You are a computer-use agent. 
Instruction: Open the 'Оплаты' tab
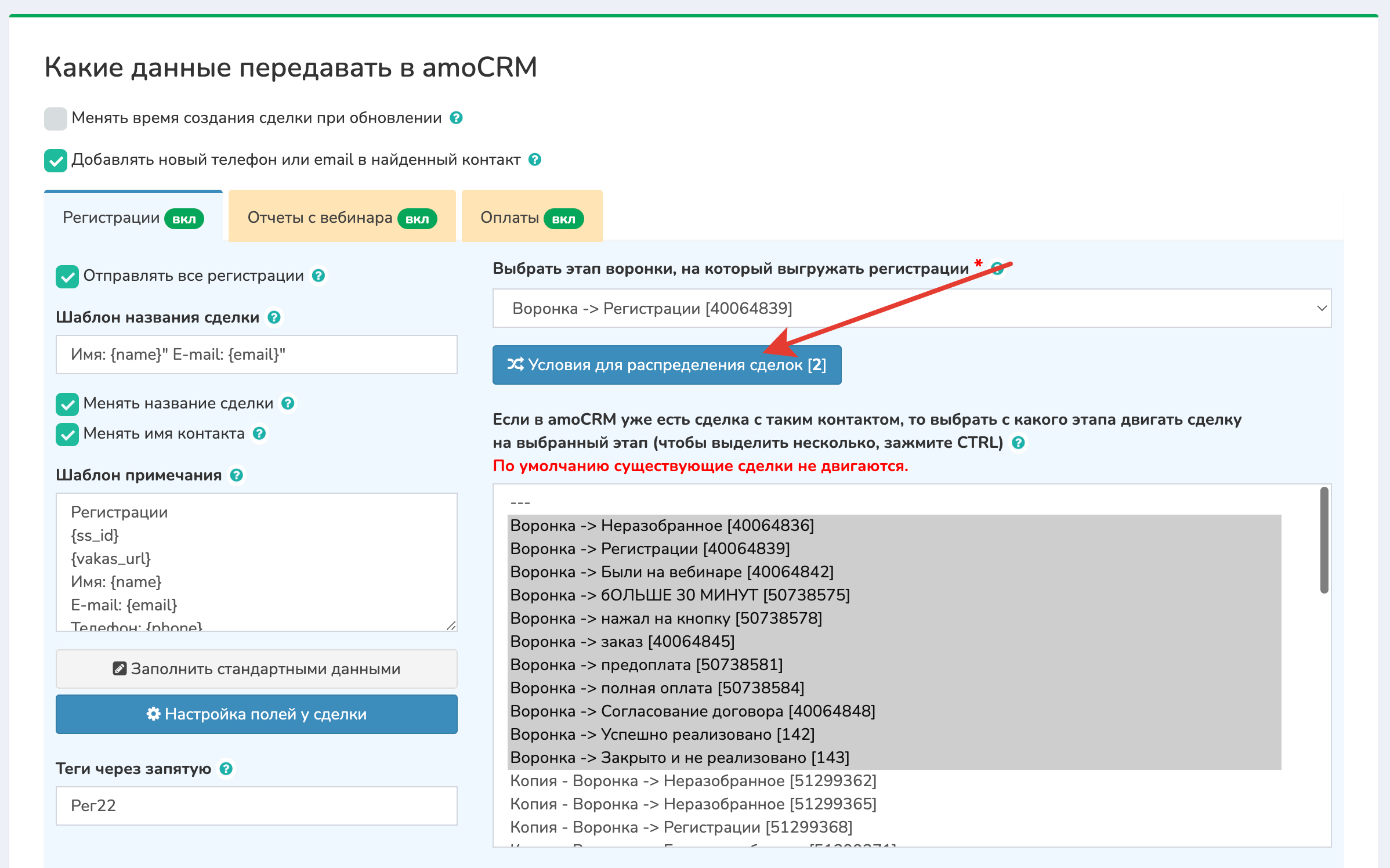[x=531, y=218]
